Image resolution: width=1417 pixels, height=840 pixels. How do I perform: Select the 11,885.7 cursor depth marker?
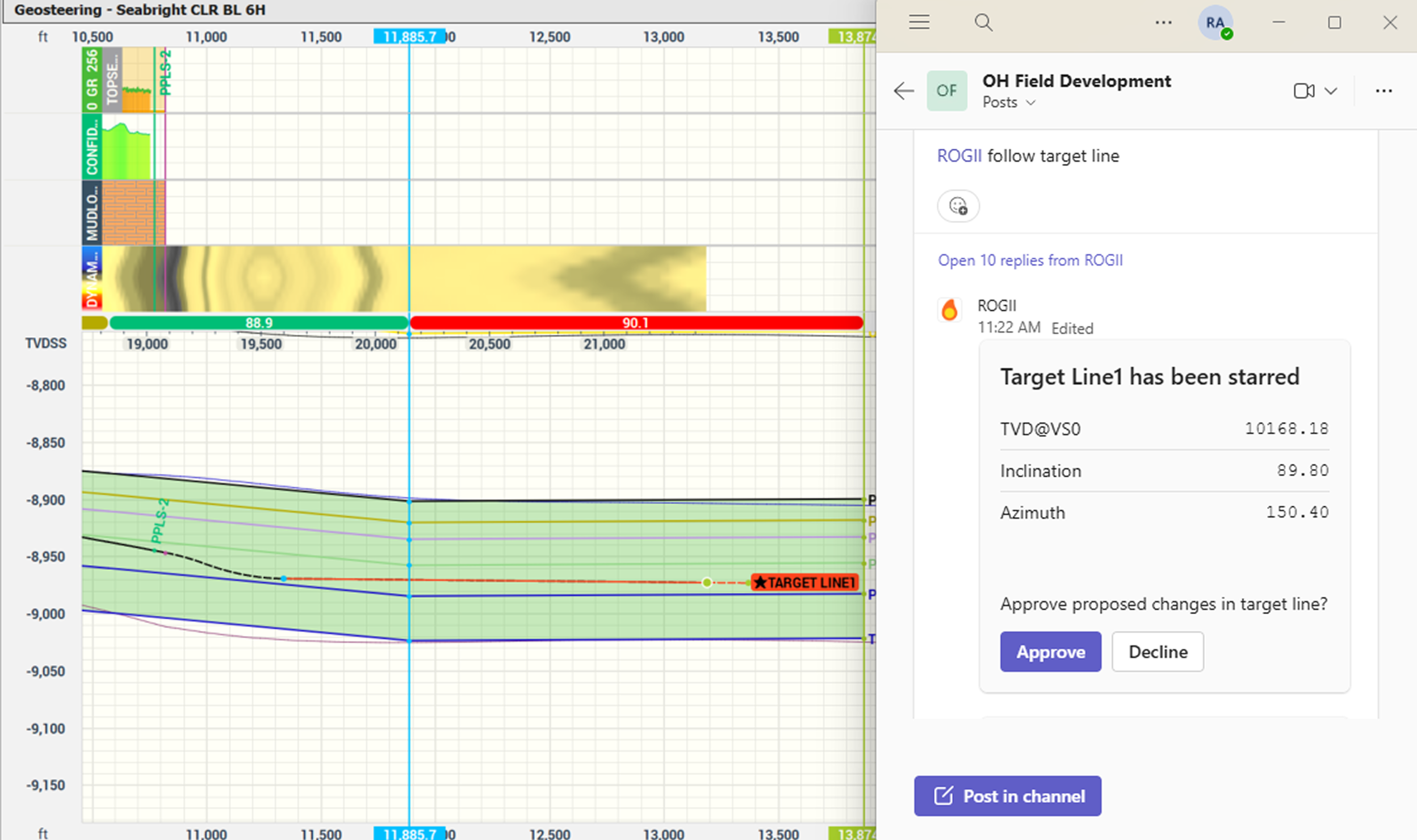[x=409, y=37]
